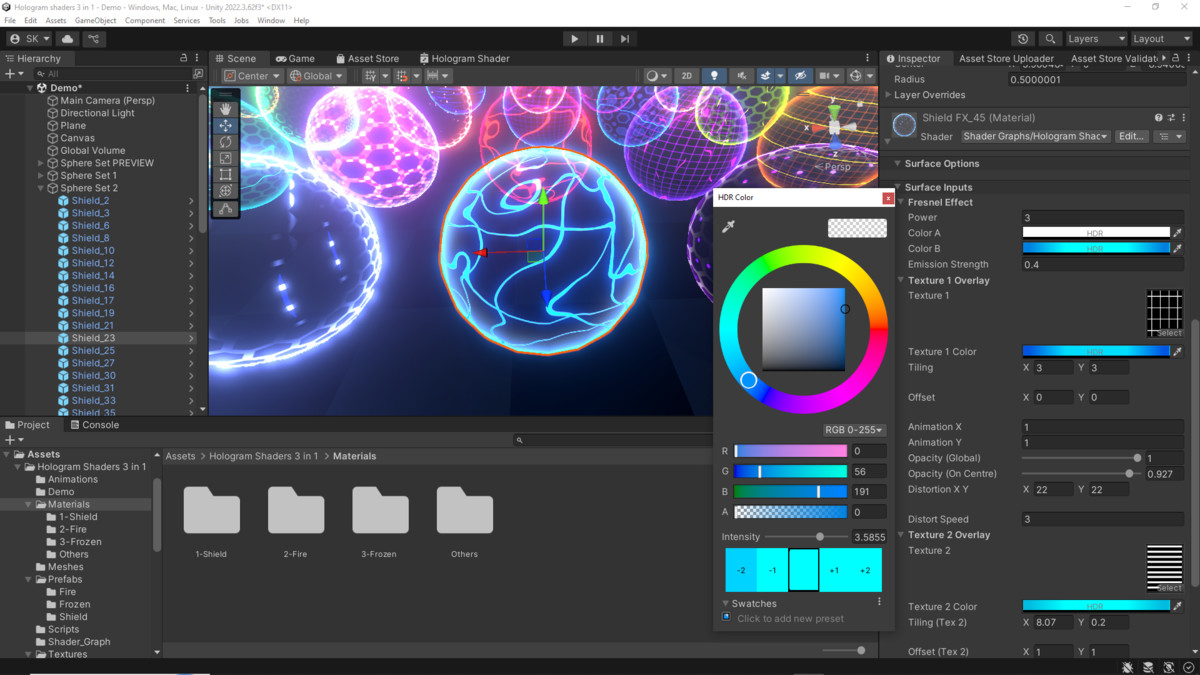The width and height of the screenshot is (1200, 675).
Task: Click the Step frame button
Action: click(x=625, y=39)
